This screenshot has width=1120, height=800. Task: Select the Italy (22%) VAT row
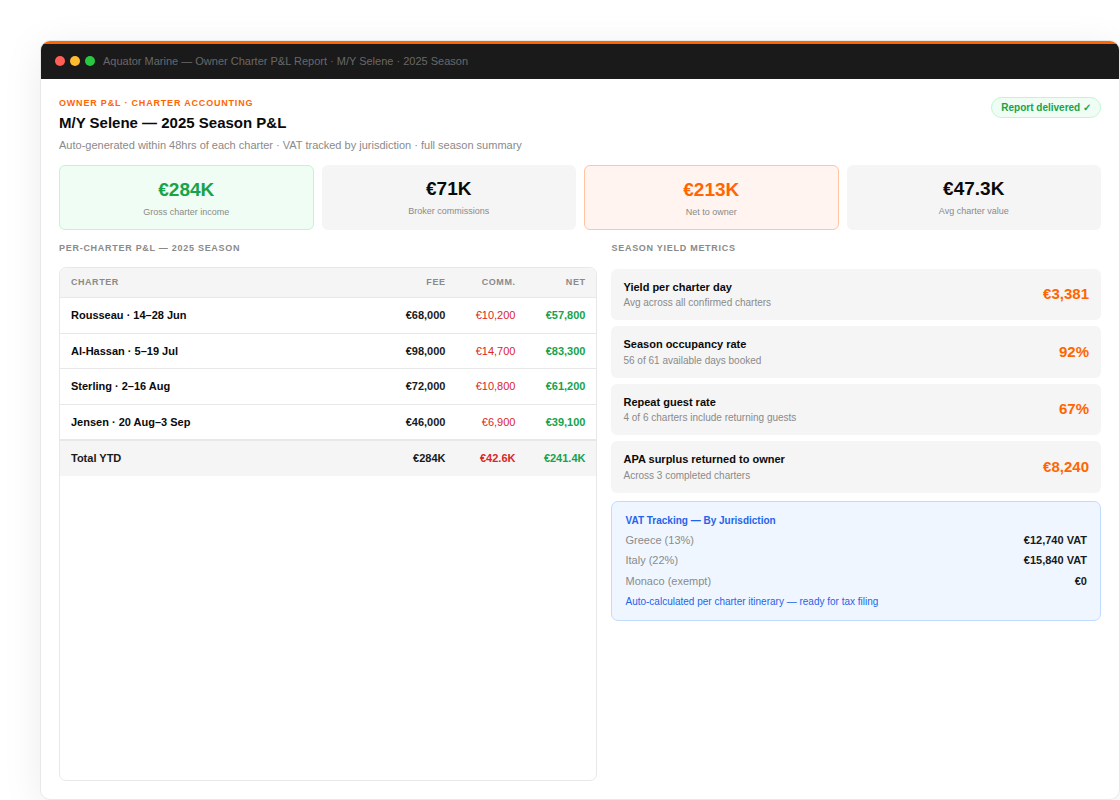pos(856,561)
